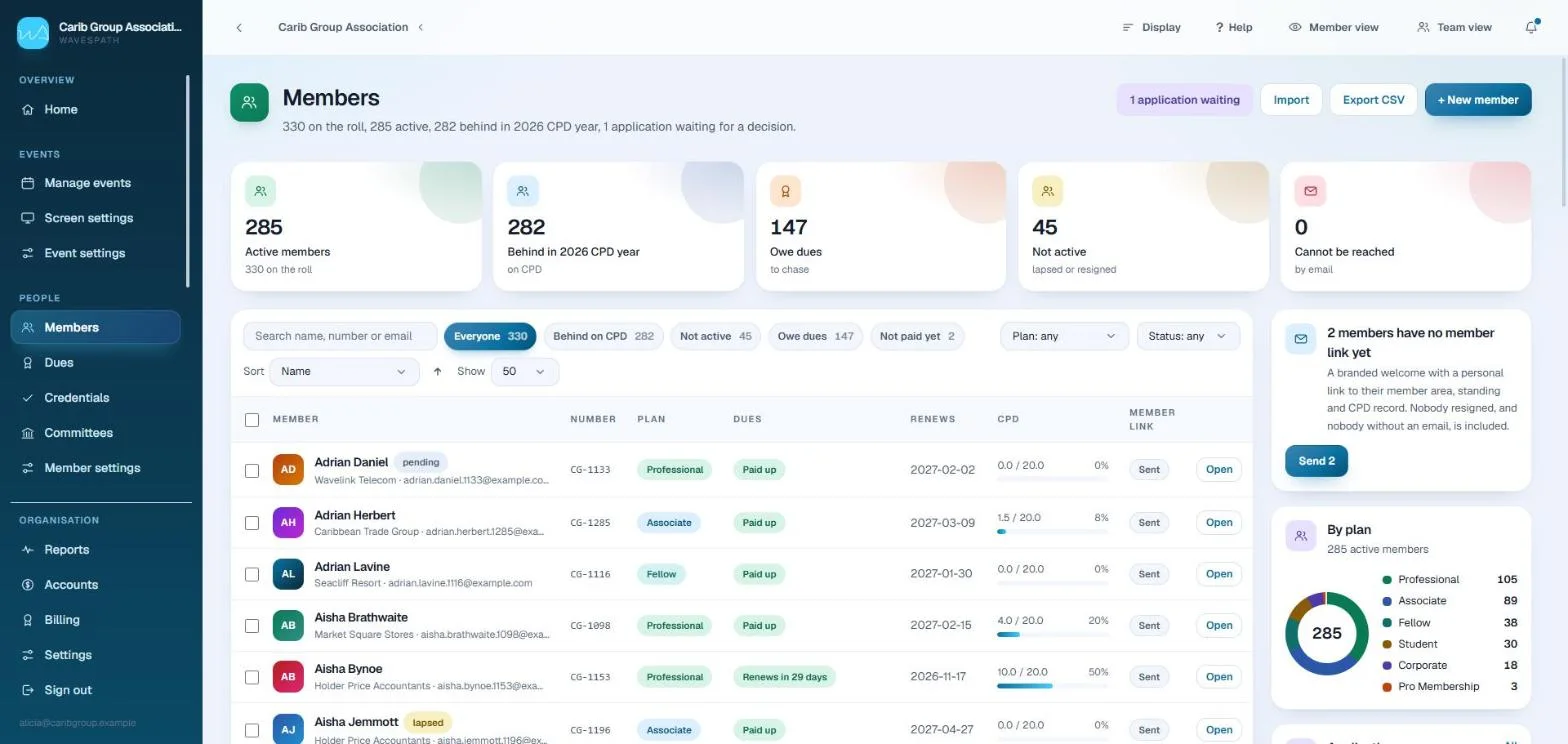Image resolution: width=1568 pixels, height=744 pixels.
Task: Toggle the ascending sort arrow
Action: point(437,371)
